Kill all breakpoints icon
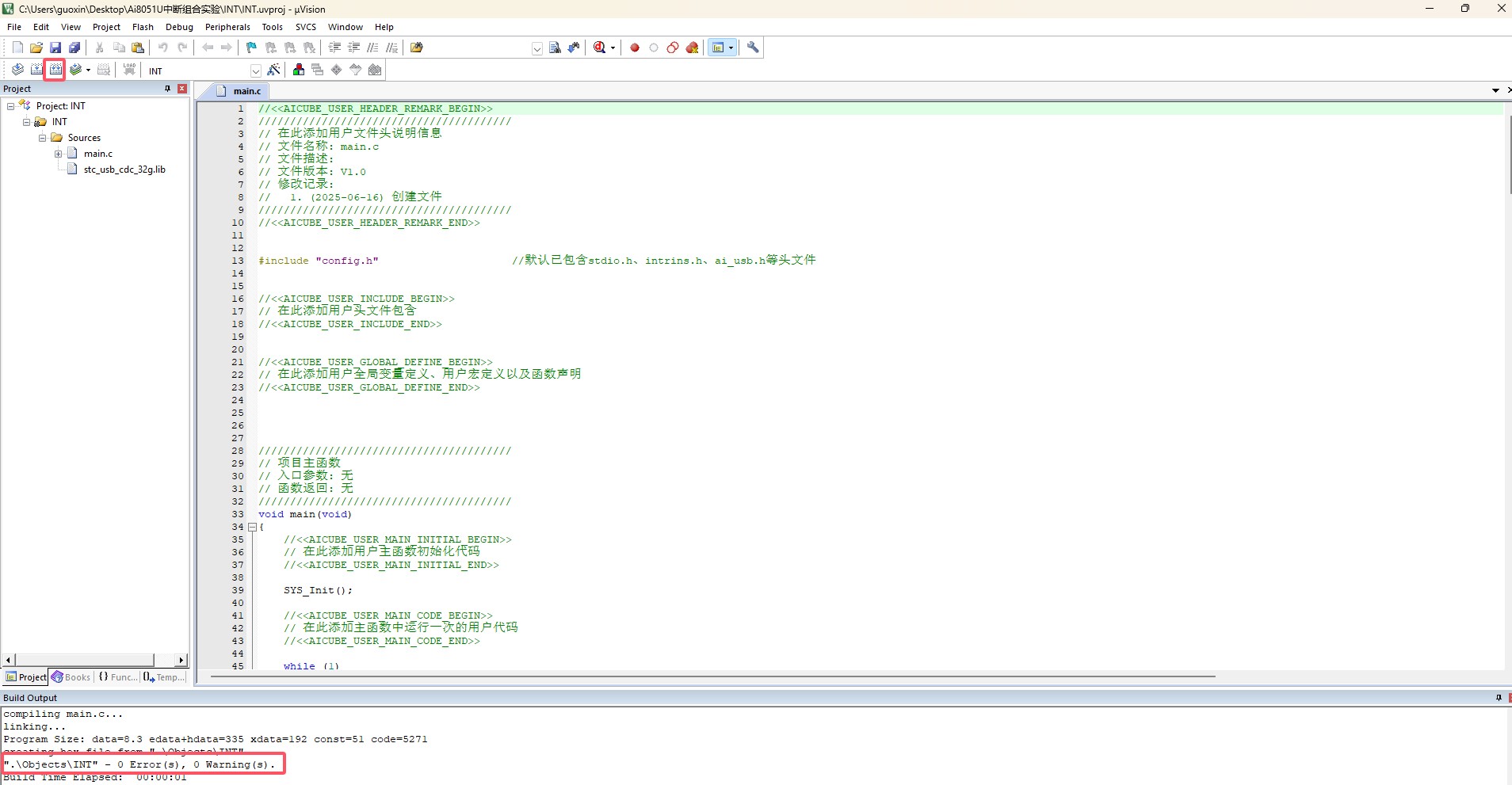Image resolution: width=1512 pixels, height=785 pixels. 692,48
